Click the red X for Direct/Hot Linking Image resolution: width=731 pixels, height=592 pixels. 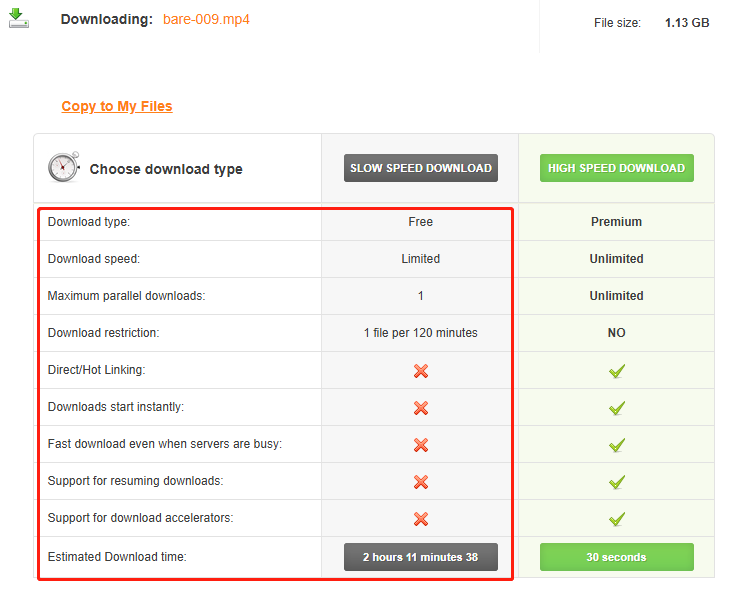[421, 371]
